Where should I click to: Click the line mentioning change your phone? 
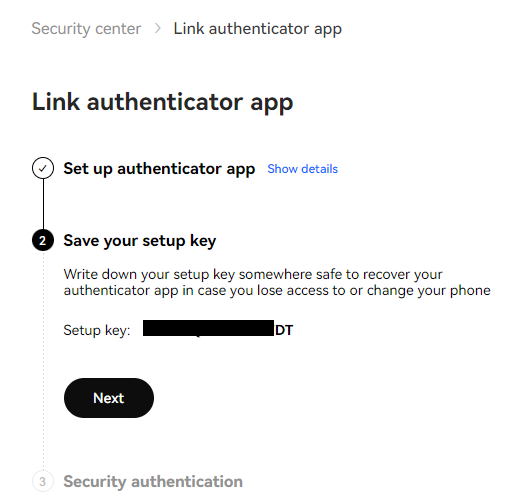coord(277,291)
